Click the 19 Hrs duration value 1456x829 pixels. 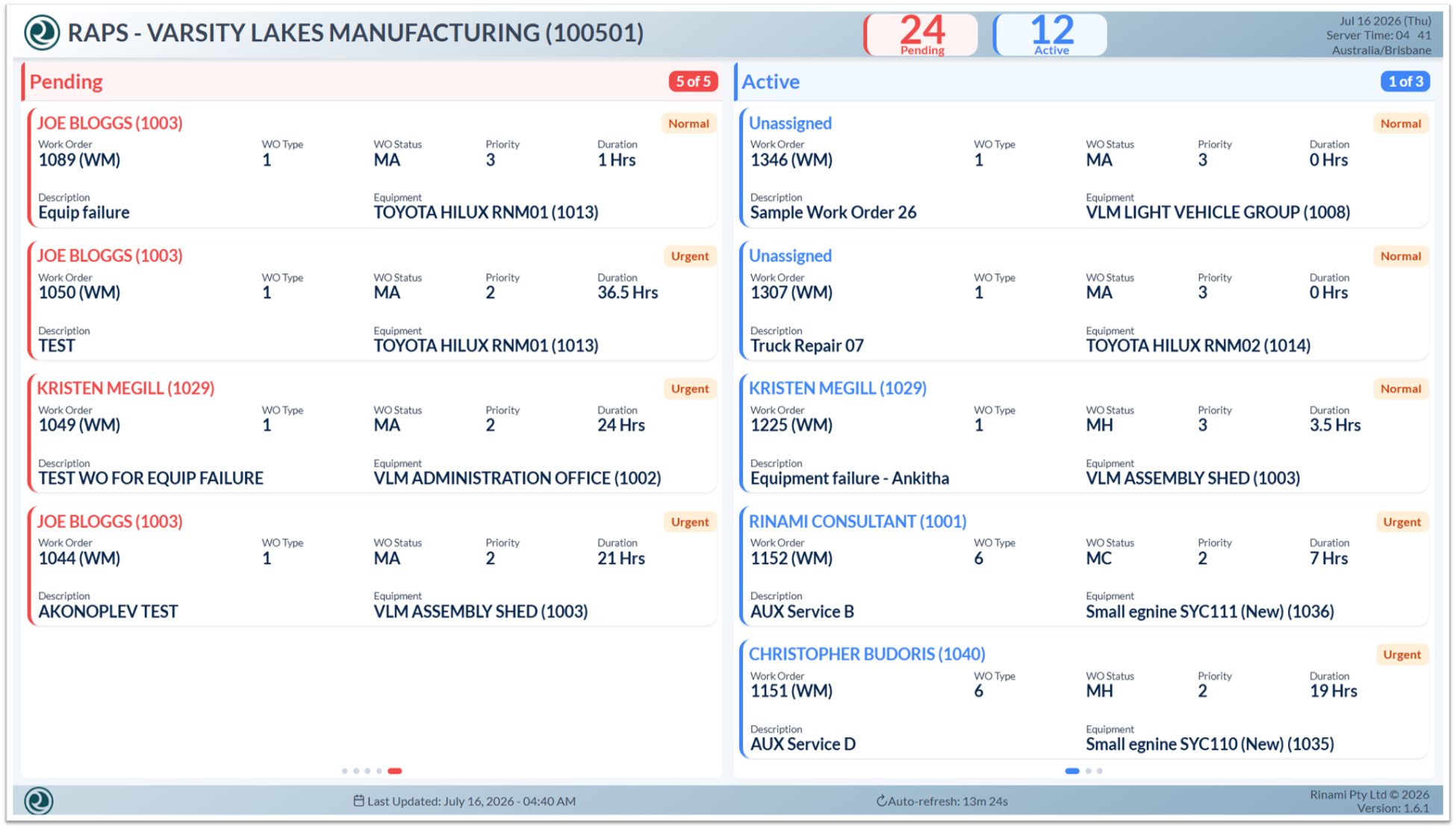pyautogui.click(x=1334, y=691)
